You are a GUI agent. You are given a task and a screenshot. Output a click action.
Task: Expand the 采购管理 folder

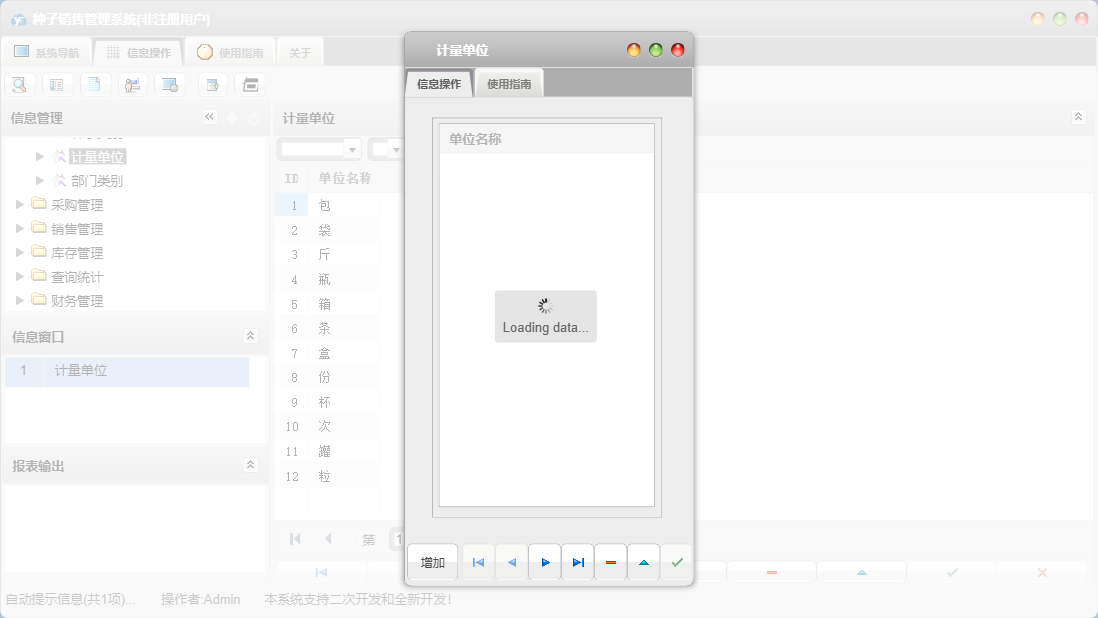coord(22,205)
